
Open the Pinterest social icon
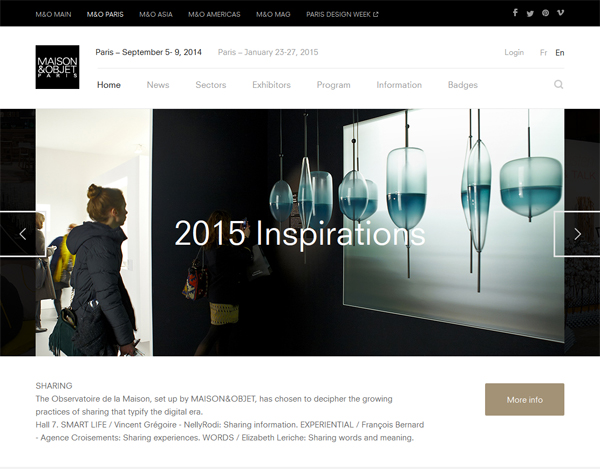click(x=545, y=13)
